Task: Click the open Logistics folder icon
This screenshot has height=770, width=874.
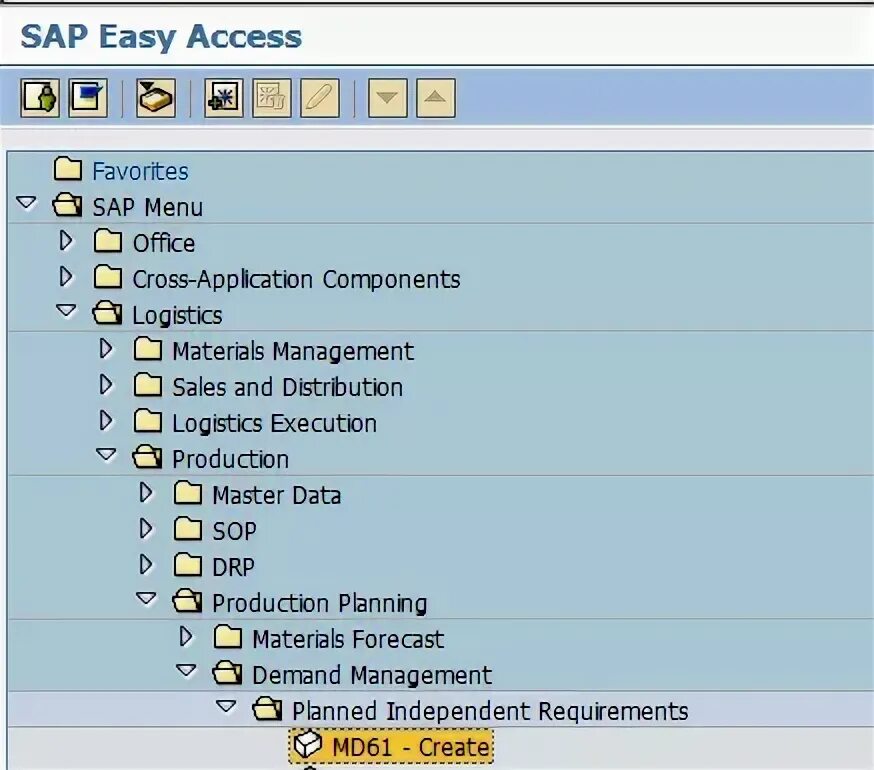Action: point(108,313)
